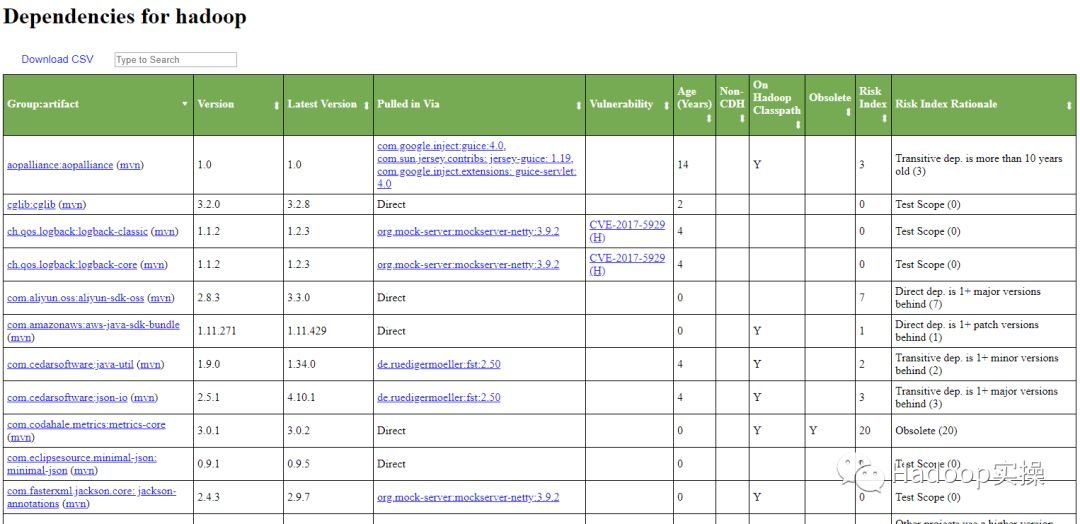Open com.cedarsoftware:json-io link

coord(67,397)
